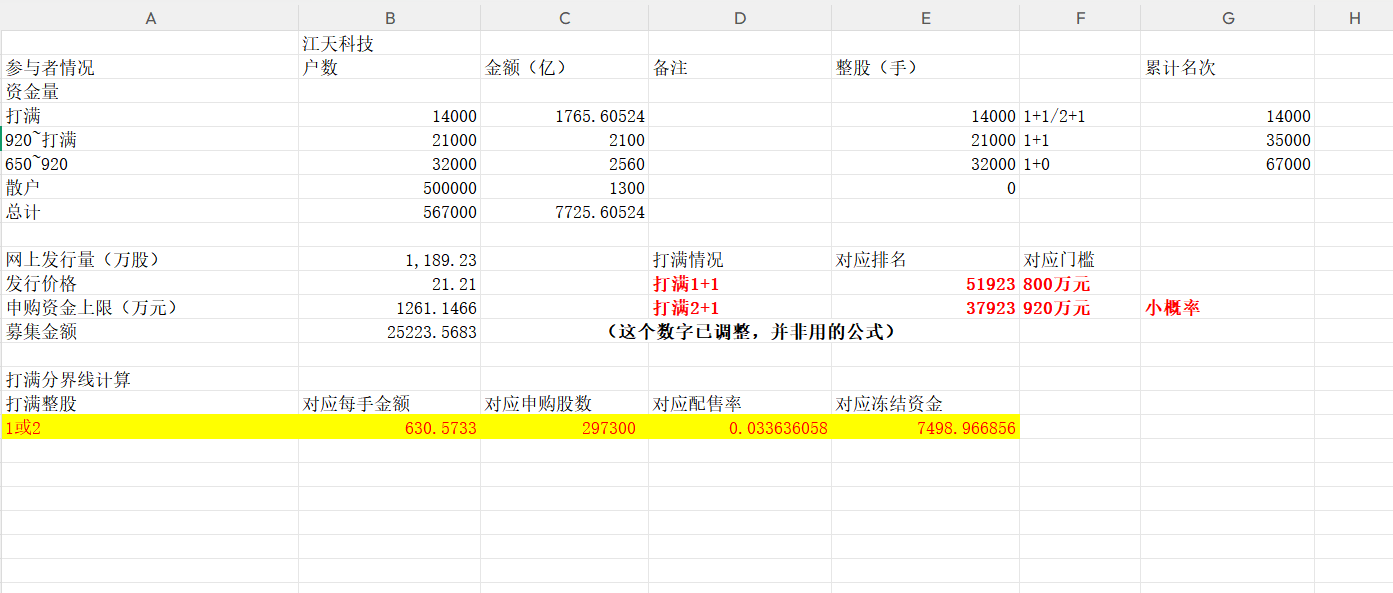Viewport: 1393px width, 593px height.
Task: Click the 打满情况 header cell
Action: coord(740,260)
